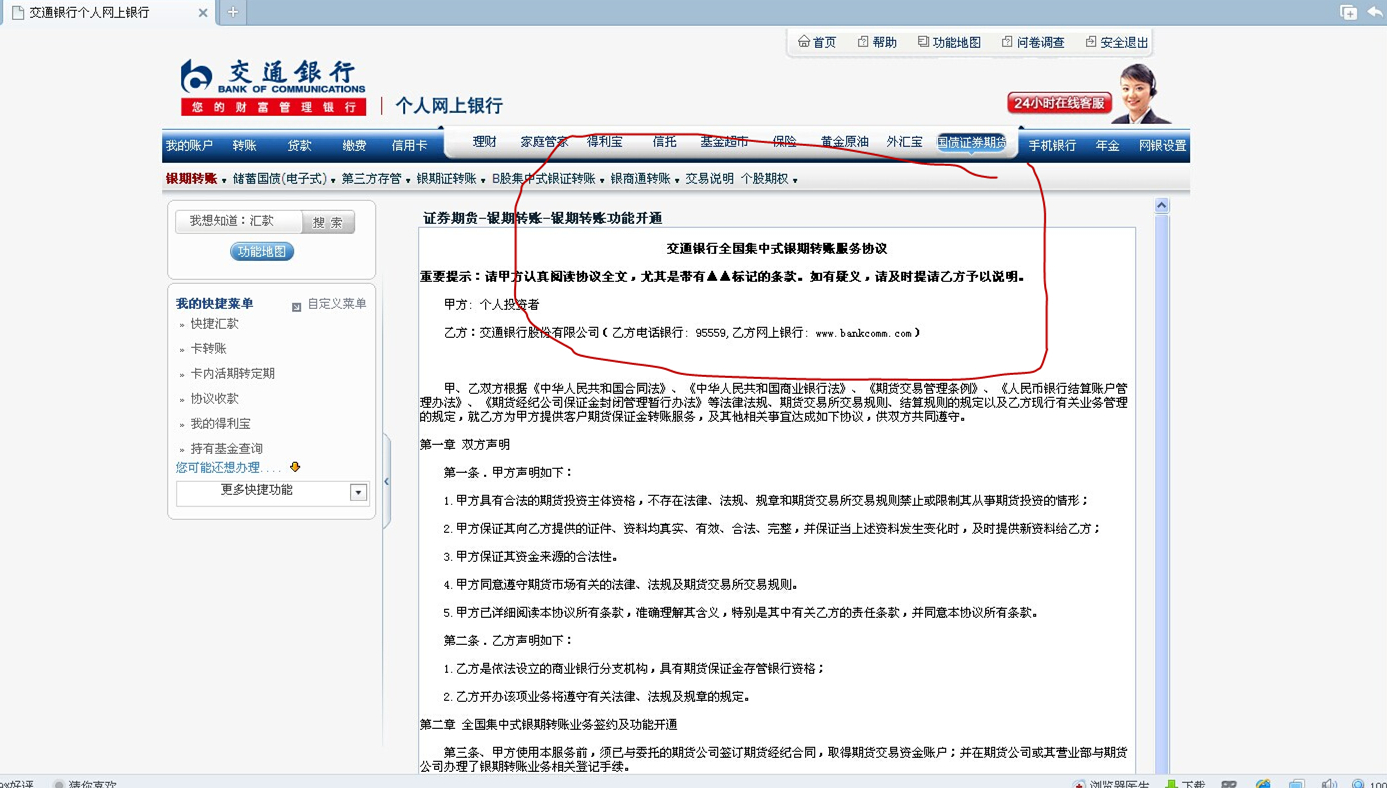Click the scroll up arrow of agreement
This screenshot has width=1387, height=788.
(1161, 206)
